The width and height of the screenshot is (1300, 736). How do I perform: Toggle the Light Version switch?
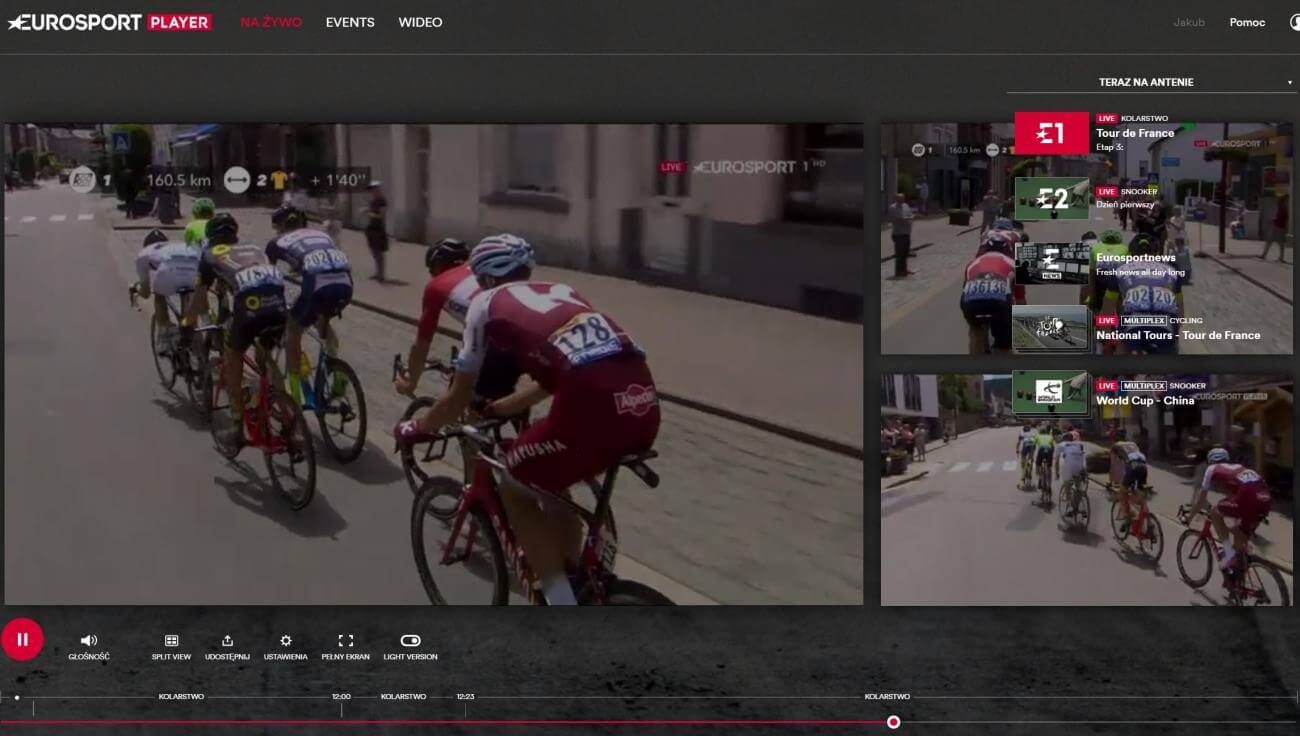pyautogui.click(x=410, y=640)
